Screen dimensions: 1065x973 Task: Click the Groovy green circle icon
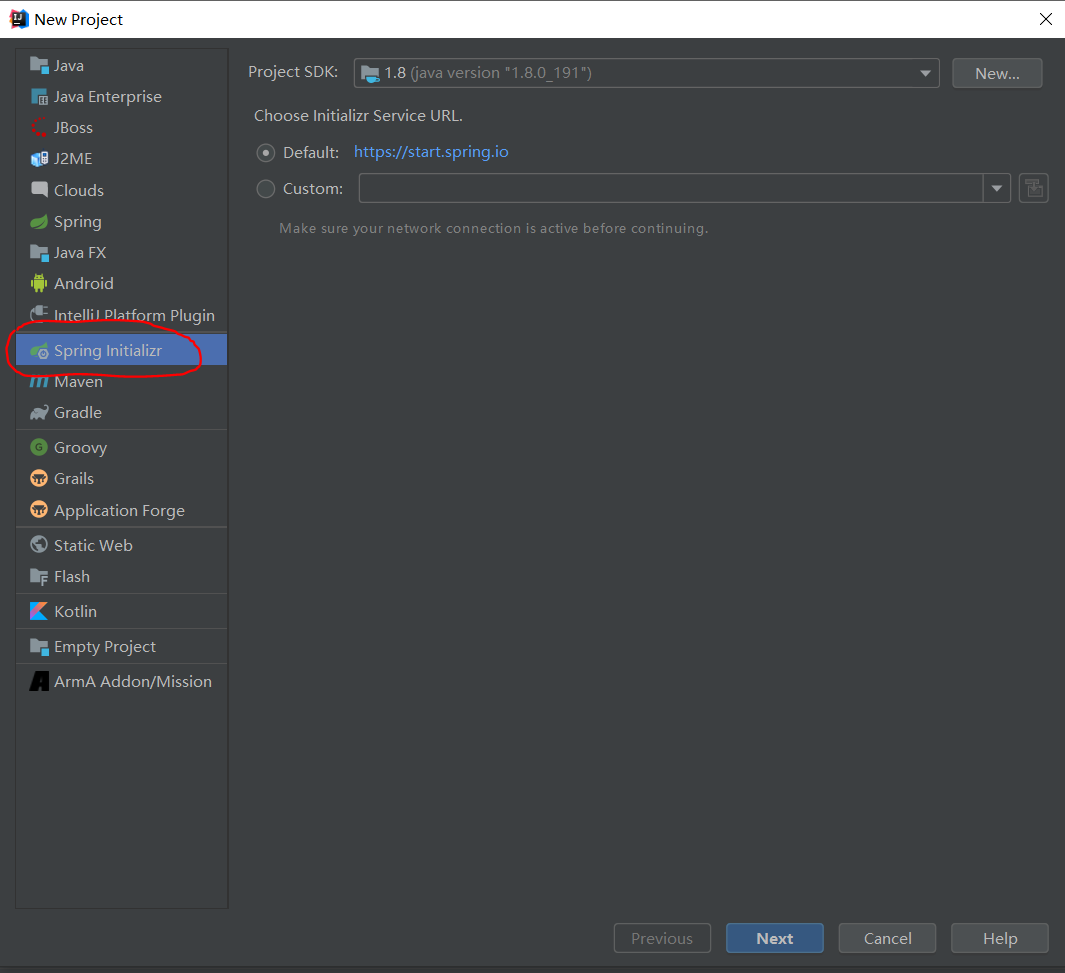pos(39,447)
